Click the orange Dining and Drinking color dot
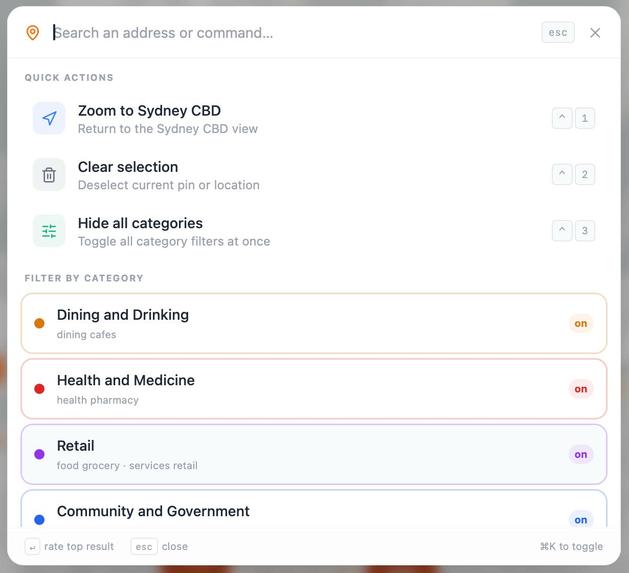The height and width of the screenshot is (573, 629). (39, 323)
